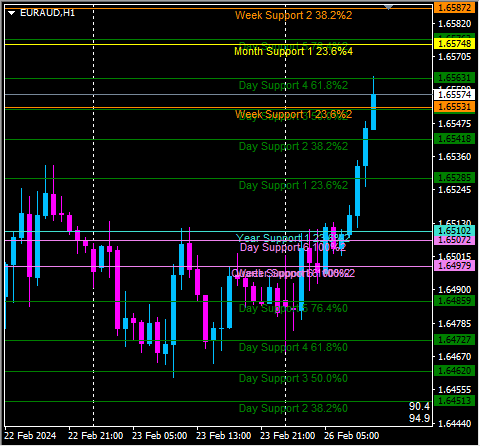The width and height of the screenshot is (480, 447).
Task: Select the 'Day Support 2 38.2%0' label
Action: (293, 408)
